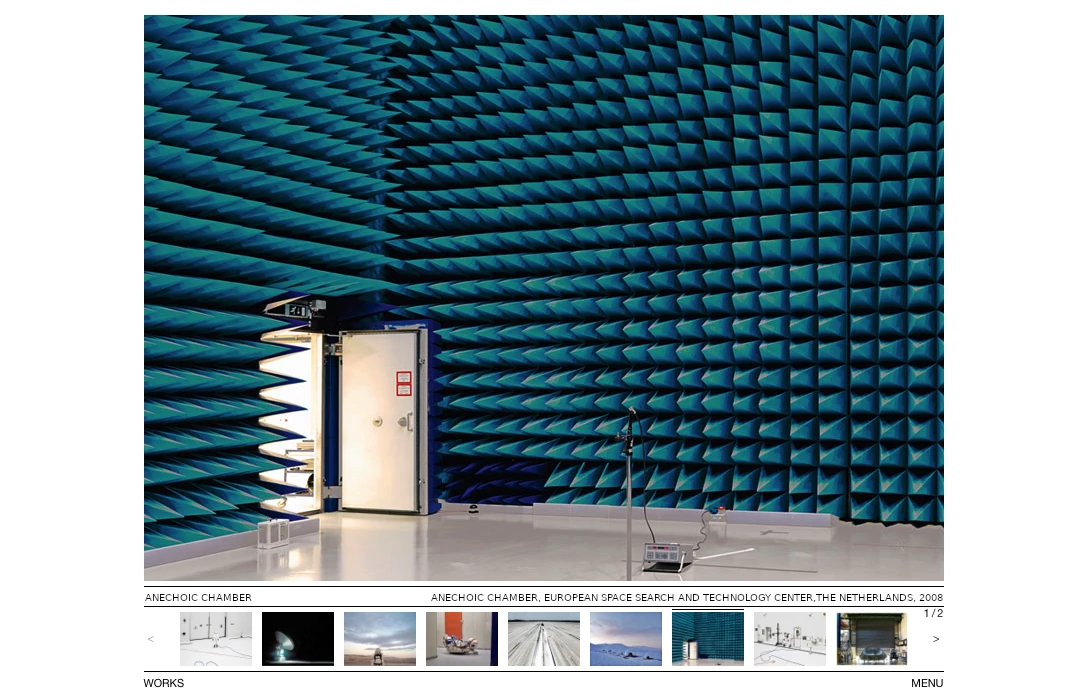The height and width of the screenshot is (700, 1077).
Task: Select the satellite dish night photo thumbnail
Action: pos(297,638)
